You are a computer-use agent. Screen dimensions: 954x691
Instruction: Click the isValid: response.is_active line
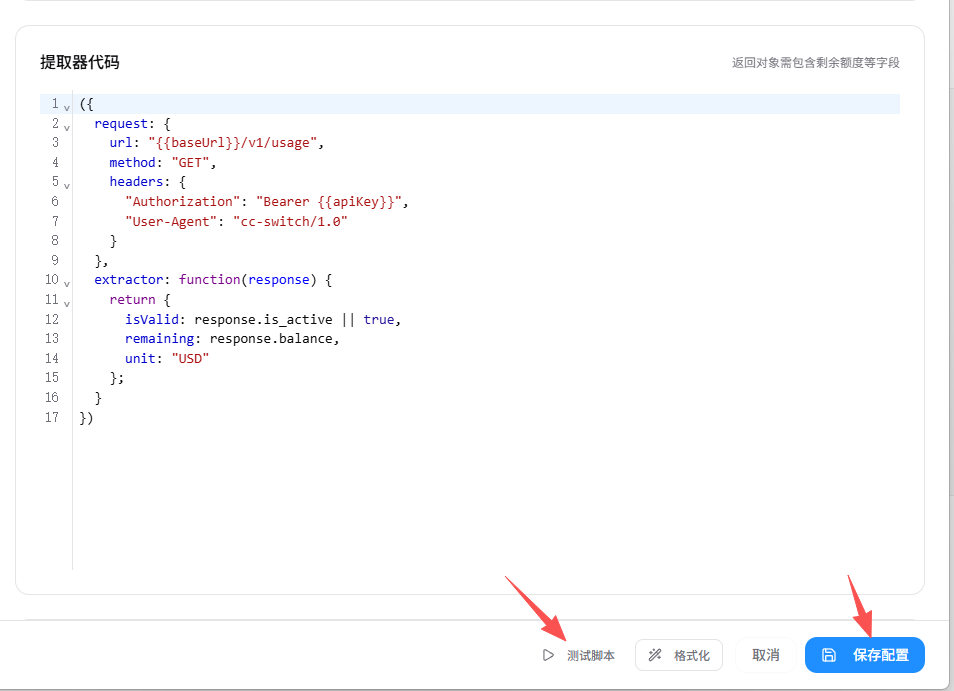tap(263, 319)
